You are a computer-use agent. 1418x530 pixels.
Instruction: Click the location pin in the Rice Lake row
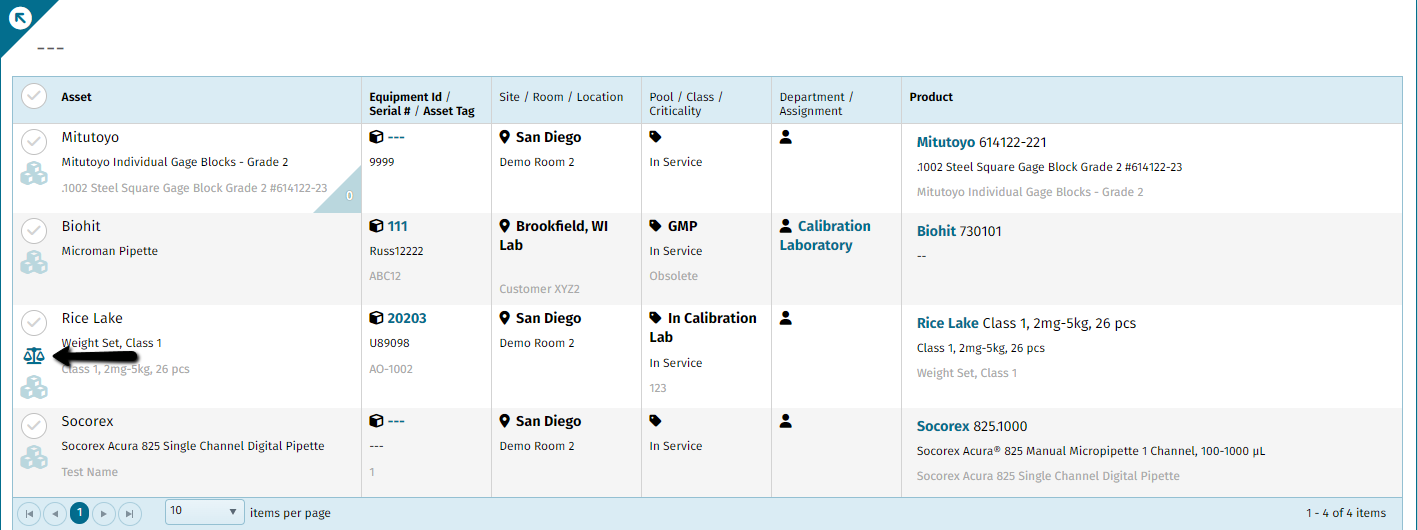(x=505, y=318)
